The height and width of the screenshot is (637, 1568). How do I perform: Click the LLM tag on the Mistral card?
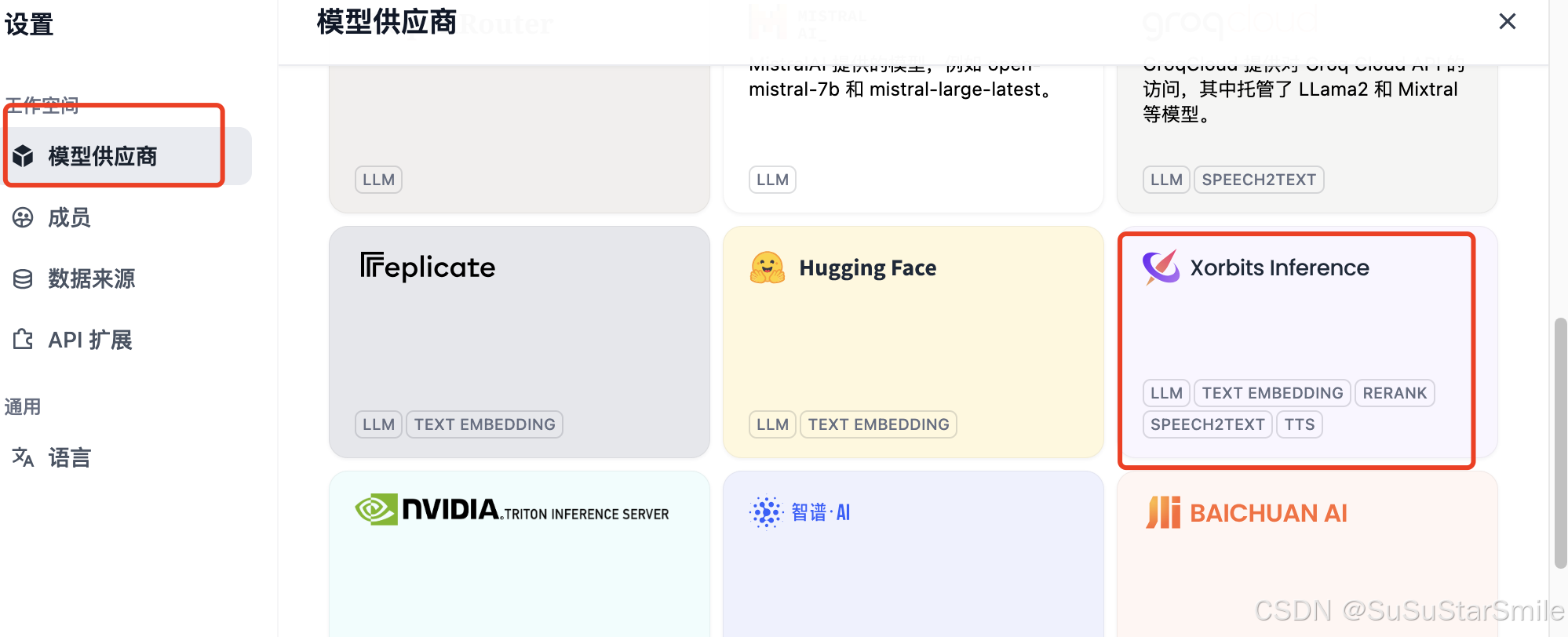[772, 180]
